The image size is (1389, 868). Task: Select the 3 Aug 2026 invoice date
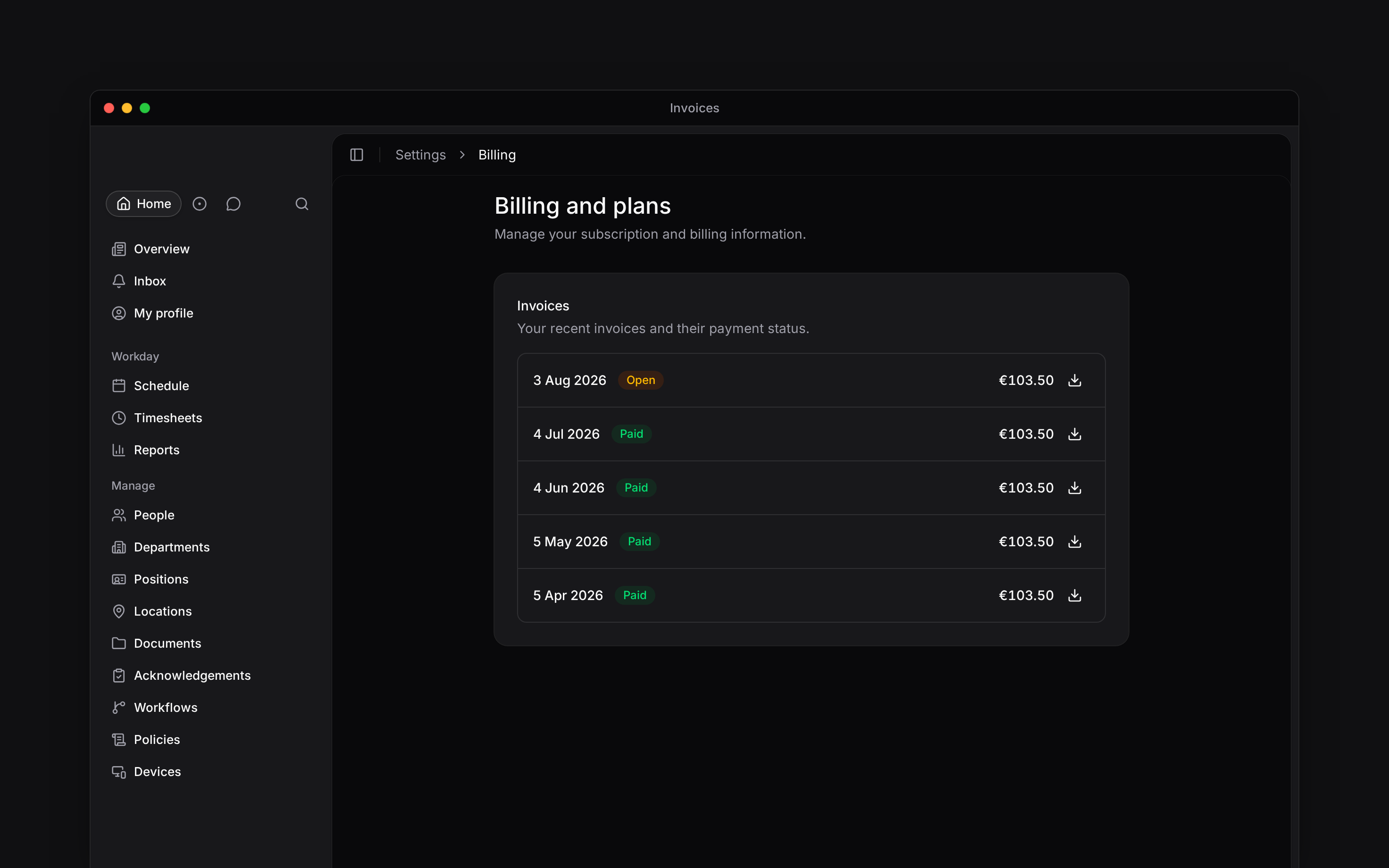[x=569, y=381]
